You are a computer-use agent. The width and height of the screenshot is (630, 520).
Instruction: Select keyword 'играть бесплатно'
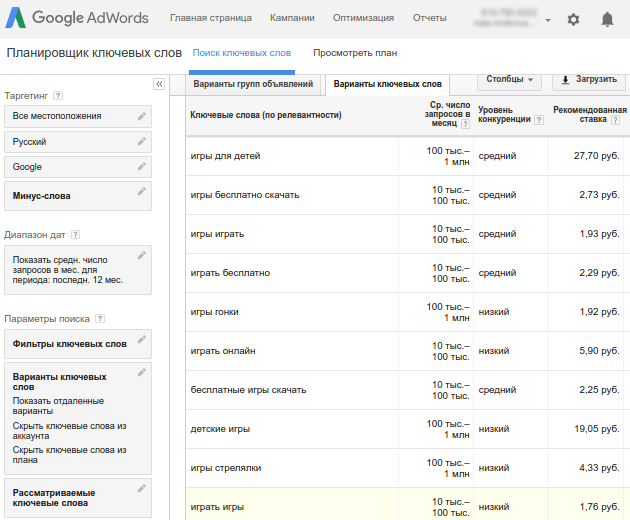pos(230,273)
